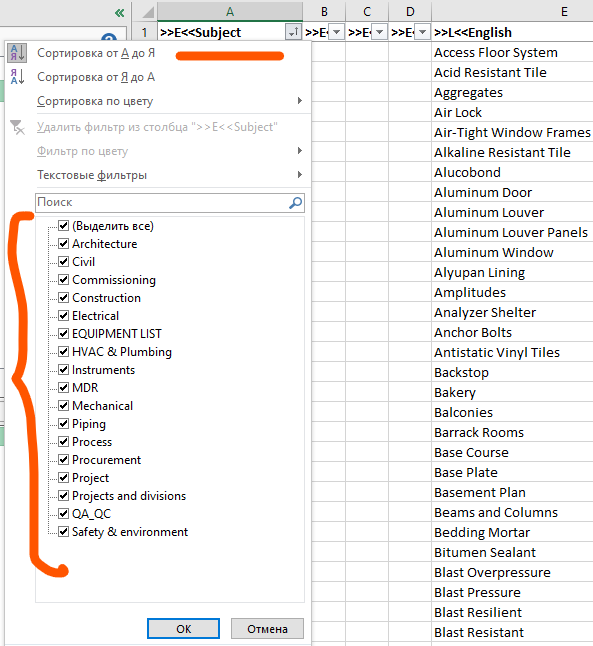Click the sort Я to A icon
The height and width of the screenshot is (646, 593).
click(x=17, y=77)
